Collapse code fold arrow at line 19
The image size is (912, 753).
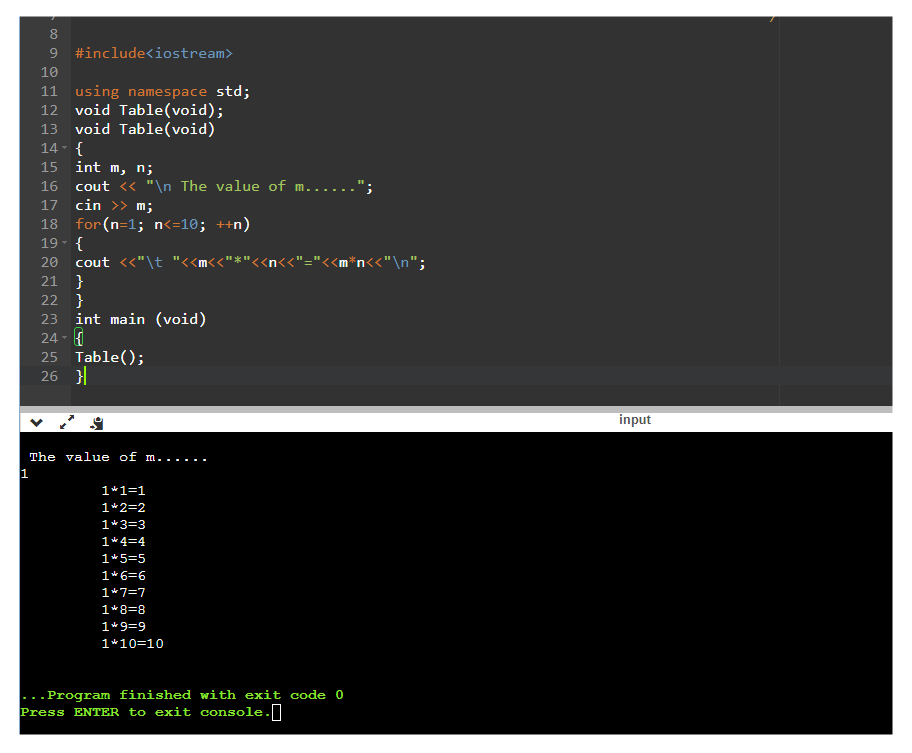tap(65, 242)
